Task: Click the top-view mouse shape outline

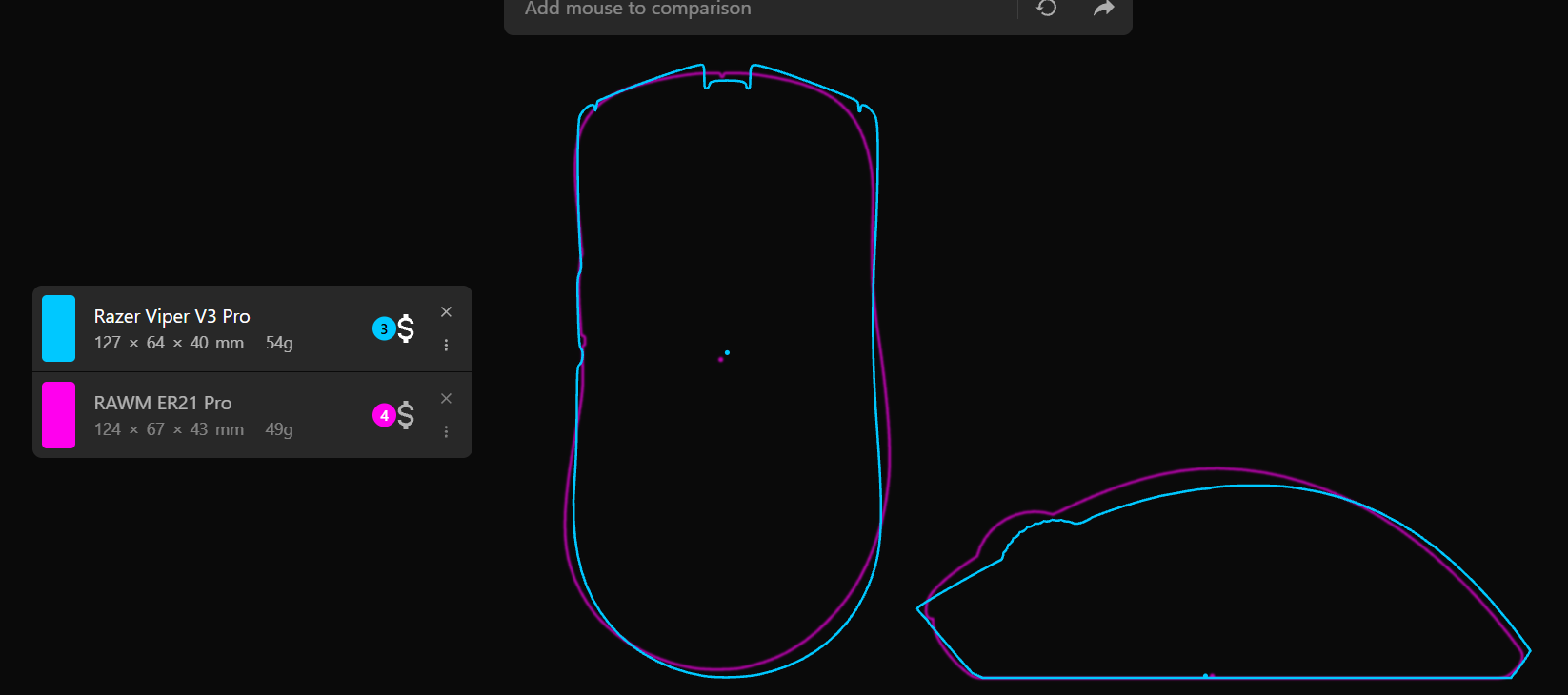Action: point(727,371)
